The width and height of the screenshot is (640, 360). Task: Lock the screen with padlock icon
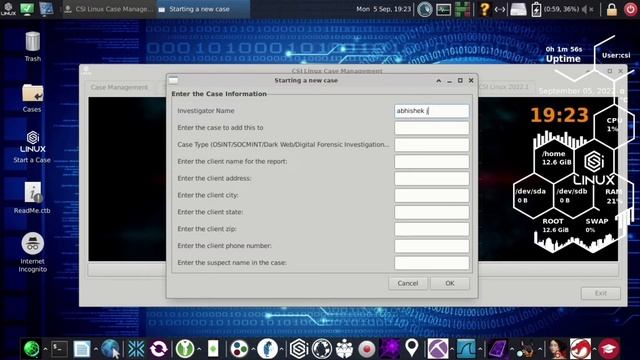(x=611, y=9)
